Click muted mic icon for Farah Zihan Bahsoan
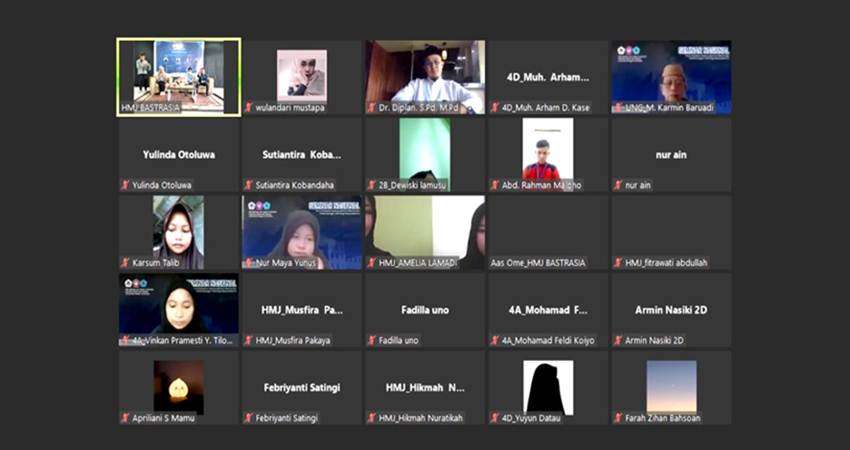Viewport: 850px width, 450px height. tap(618, 418)
